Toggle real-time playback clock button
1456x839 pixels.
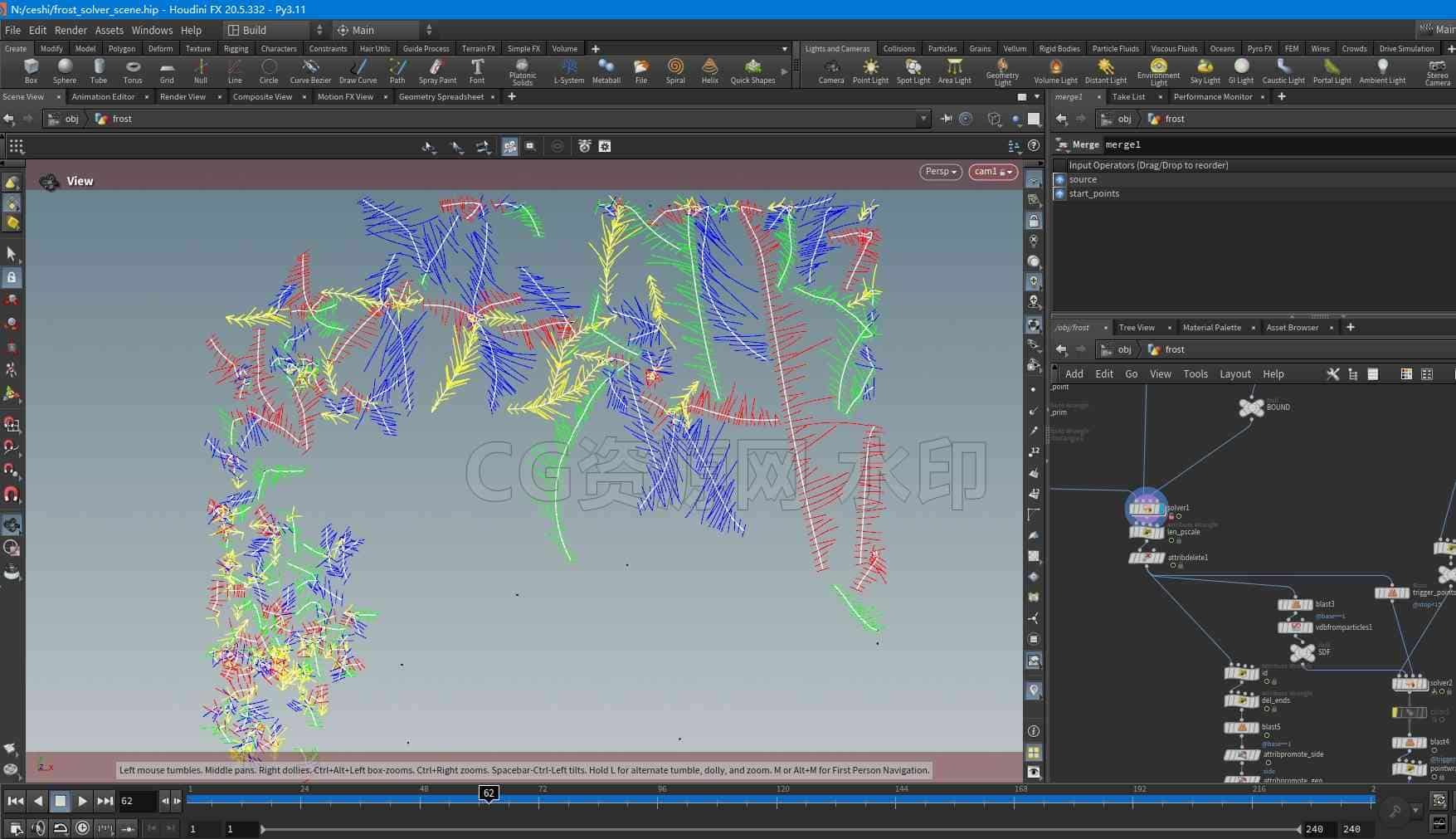[x=82, y=827]
